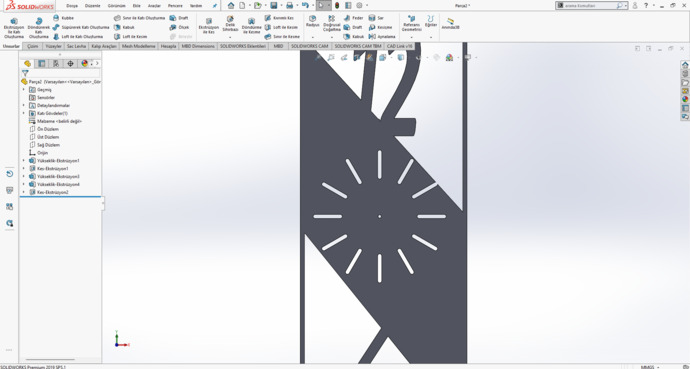
Task: Select Sağ Düzlem in feature tree
Action: (44, 145)
